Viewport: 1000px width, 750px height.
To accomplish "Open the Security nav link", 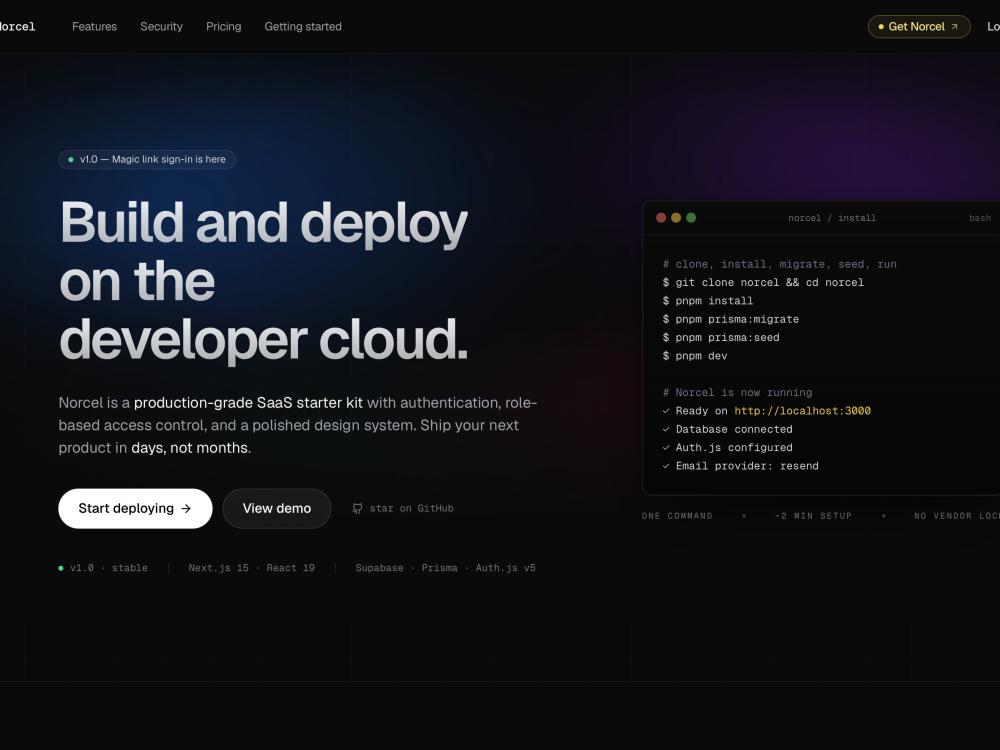I will 161,27.
